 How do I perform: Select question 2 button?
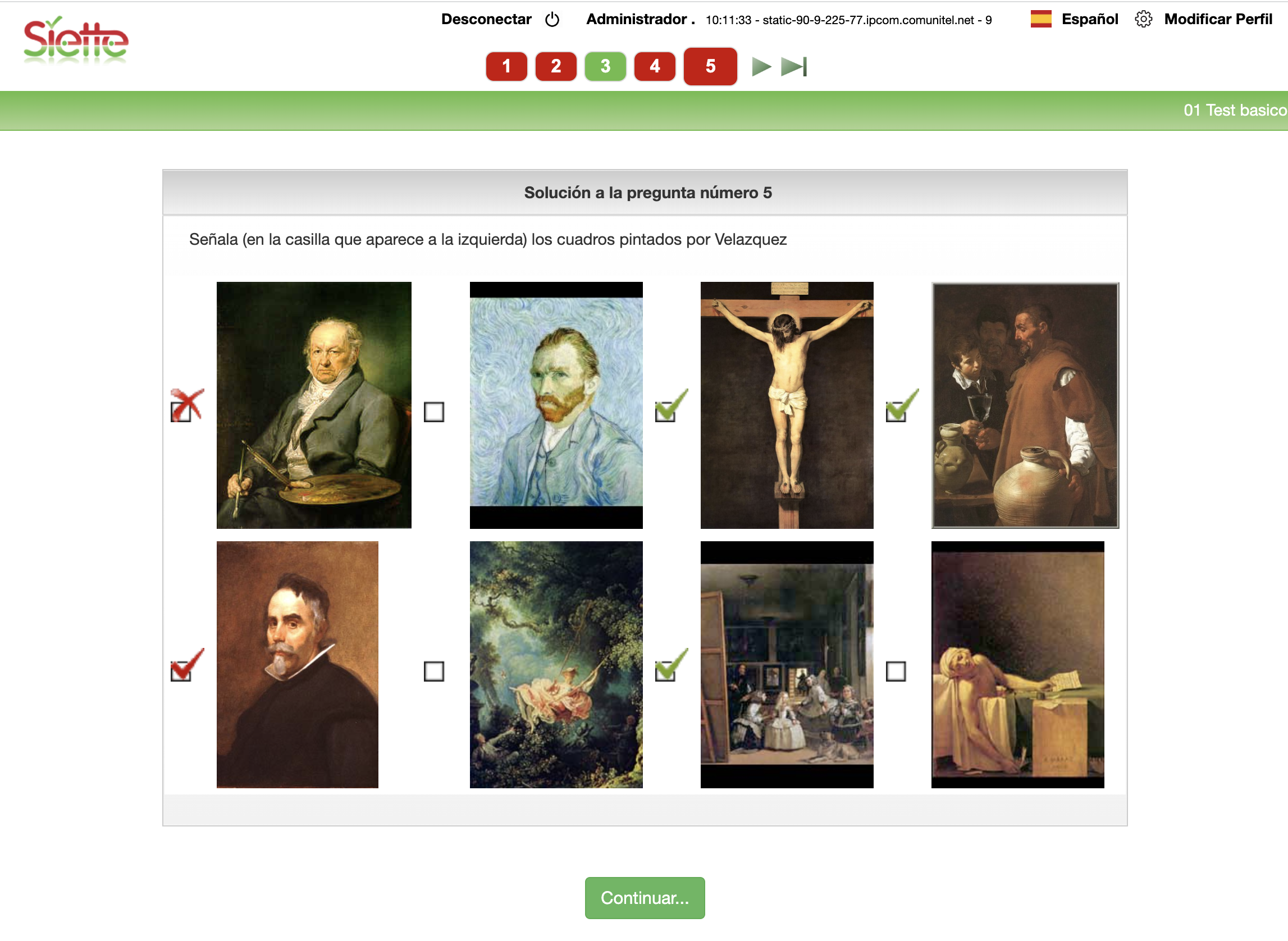pos(556,66)
